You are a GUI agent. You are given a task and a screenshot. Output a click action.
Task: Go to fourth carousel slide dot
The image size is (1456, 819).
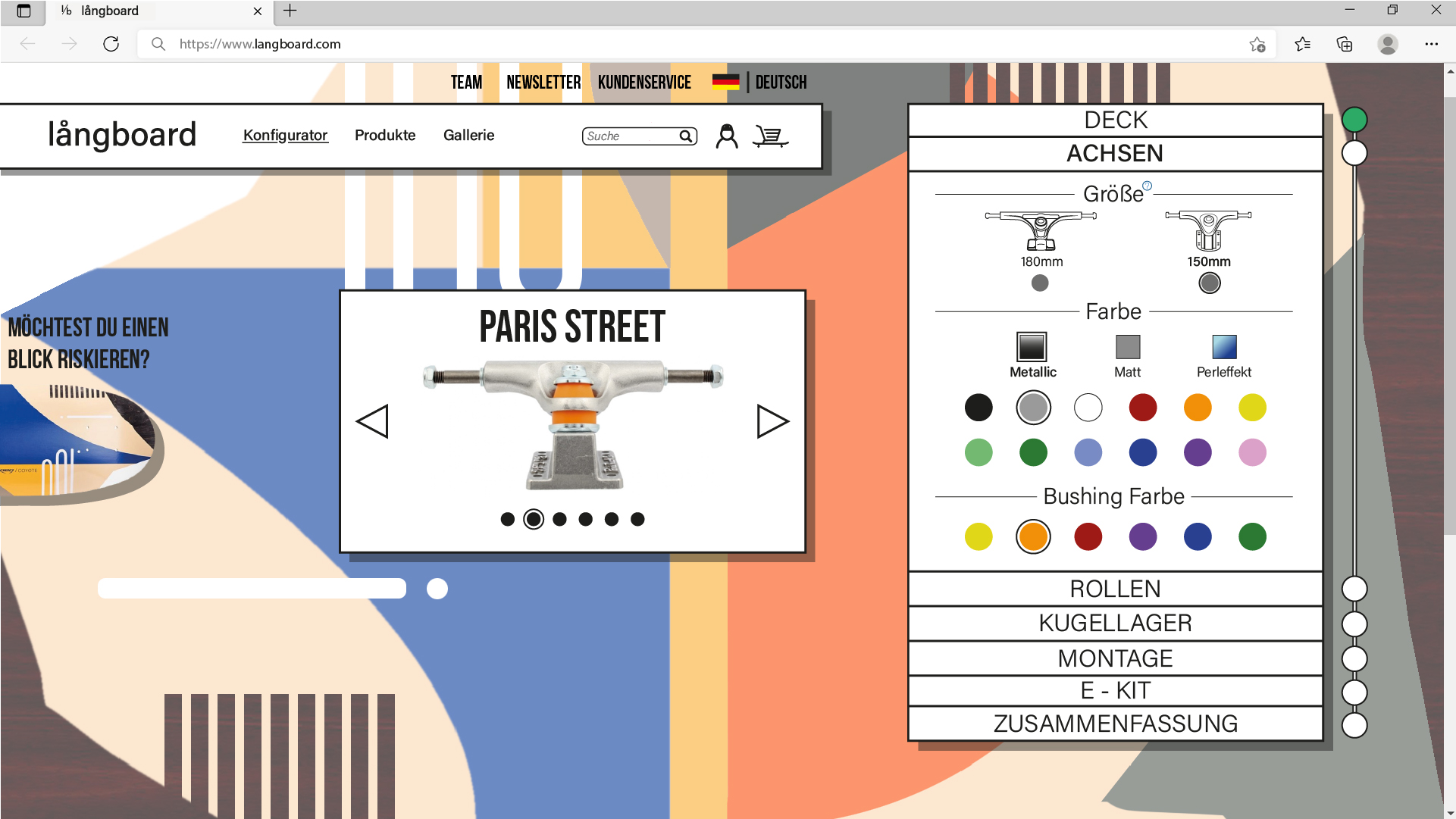585,519
